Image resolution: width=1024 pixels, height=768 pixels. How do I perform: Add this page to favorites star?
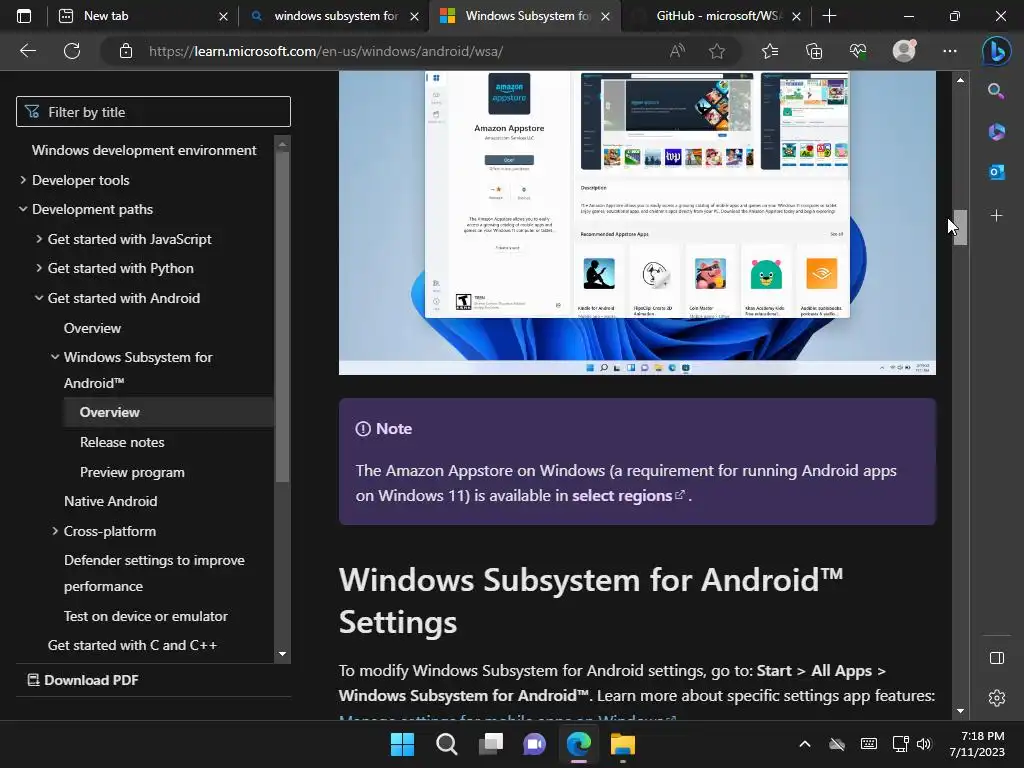coord(717,51)
